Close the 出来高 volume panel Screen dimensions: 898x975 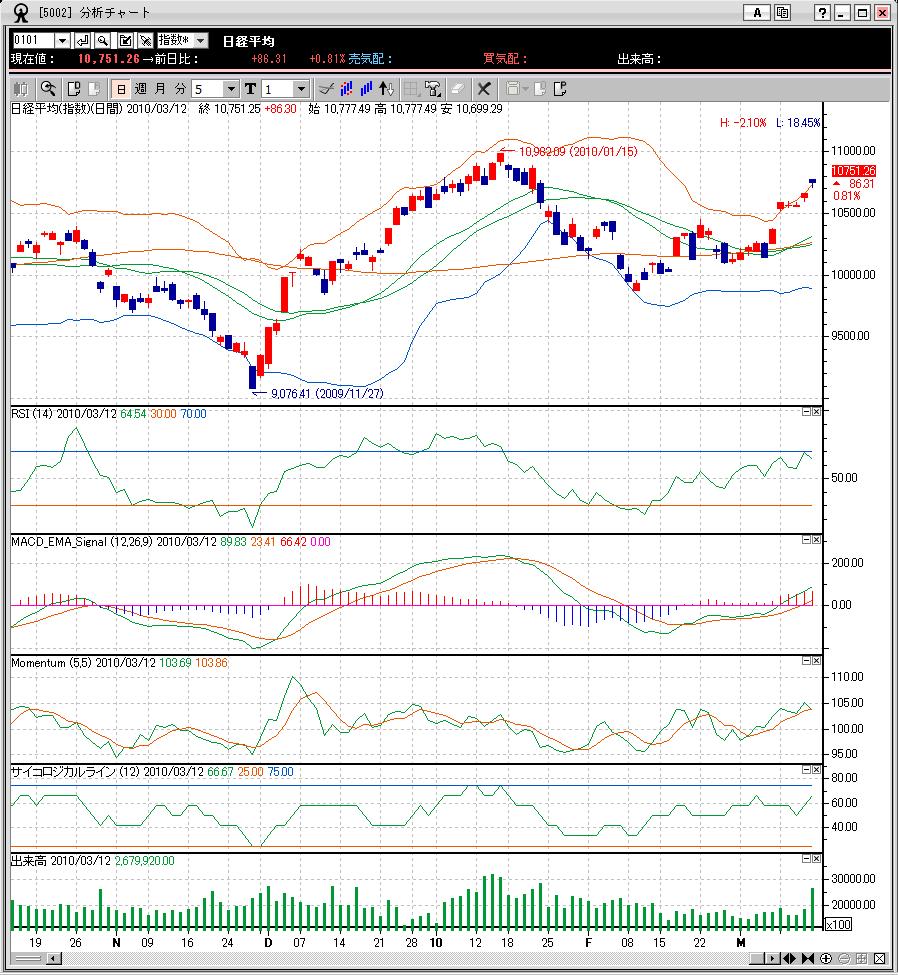tap(816, 858)
